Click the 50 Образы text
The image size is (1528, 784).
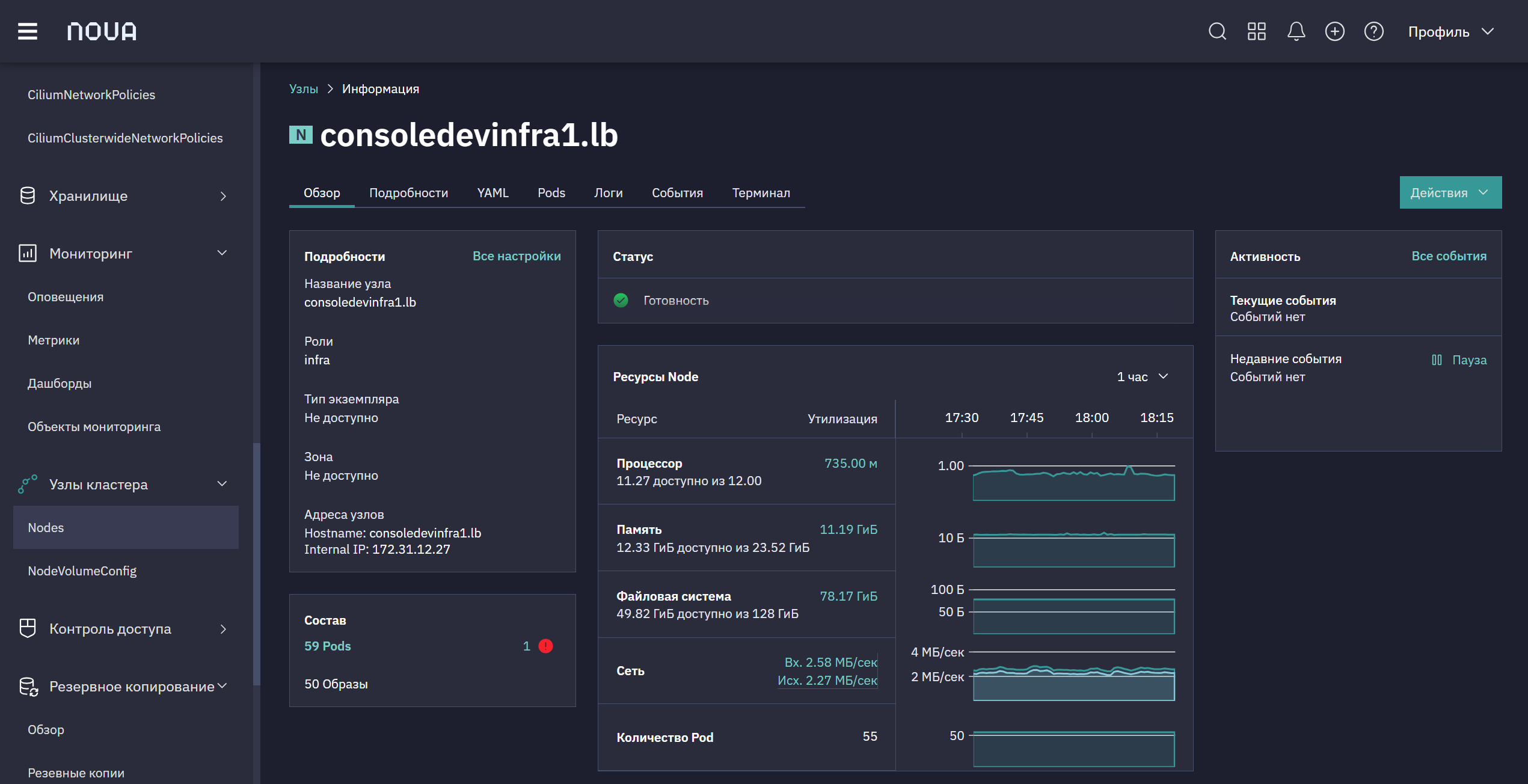(x=336, y=684)
